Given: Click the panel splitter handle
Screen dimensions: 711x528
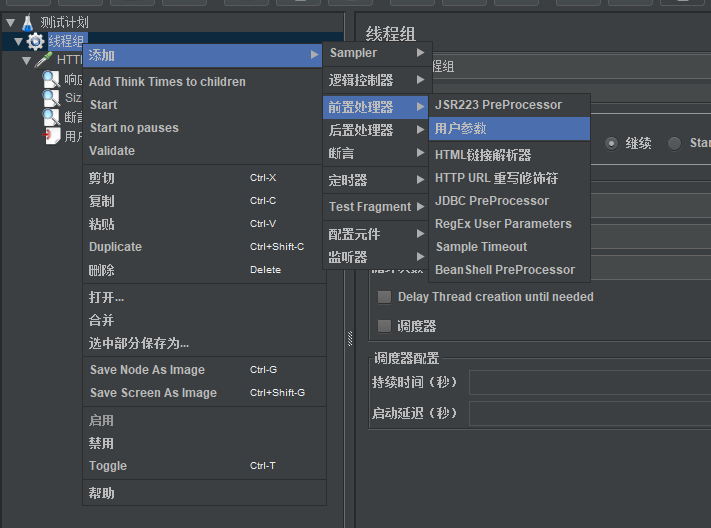Looking at the screenshot, I should click(x=350, y=338).
